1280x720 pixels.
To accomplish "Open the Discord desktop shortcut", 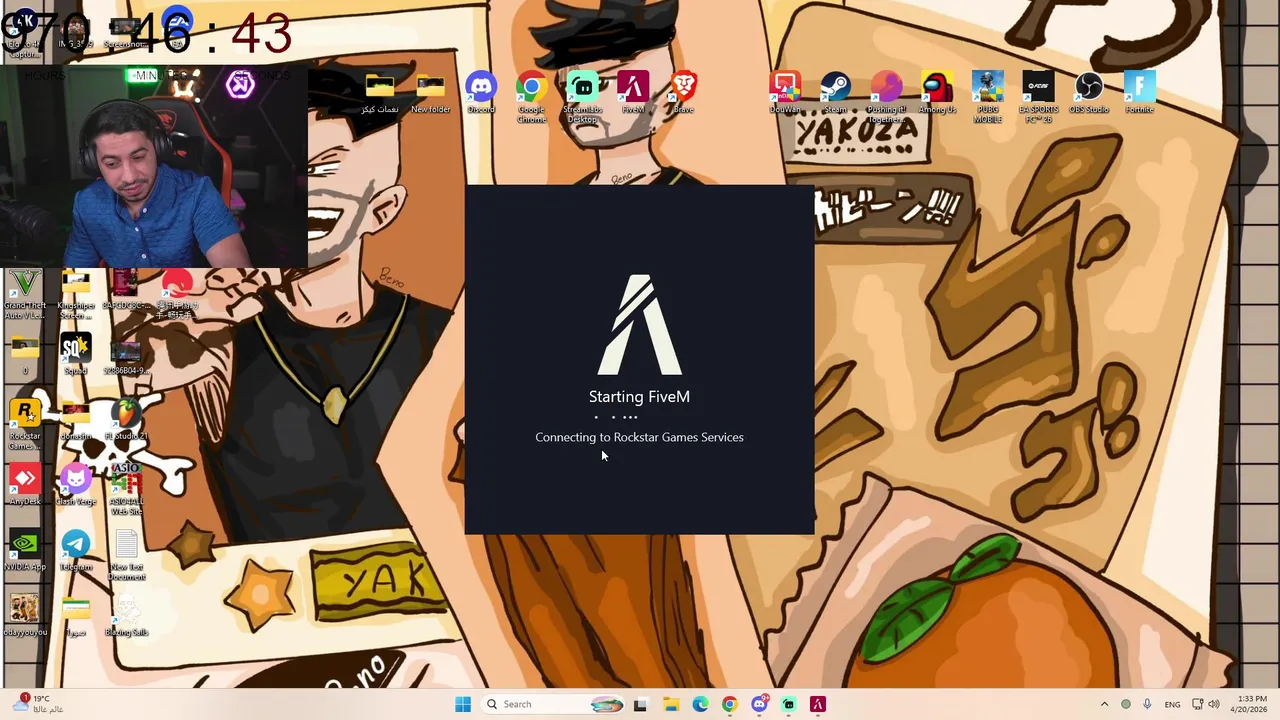I will tap(481, 92).
